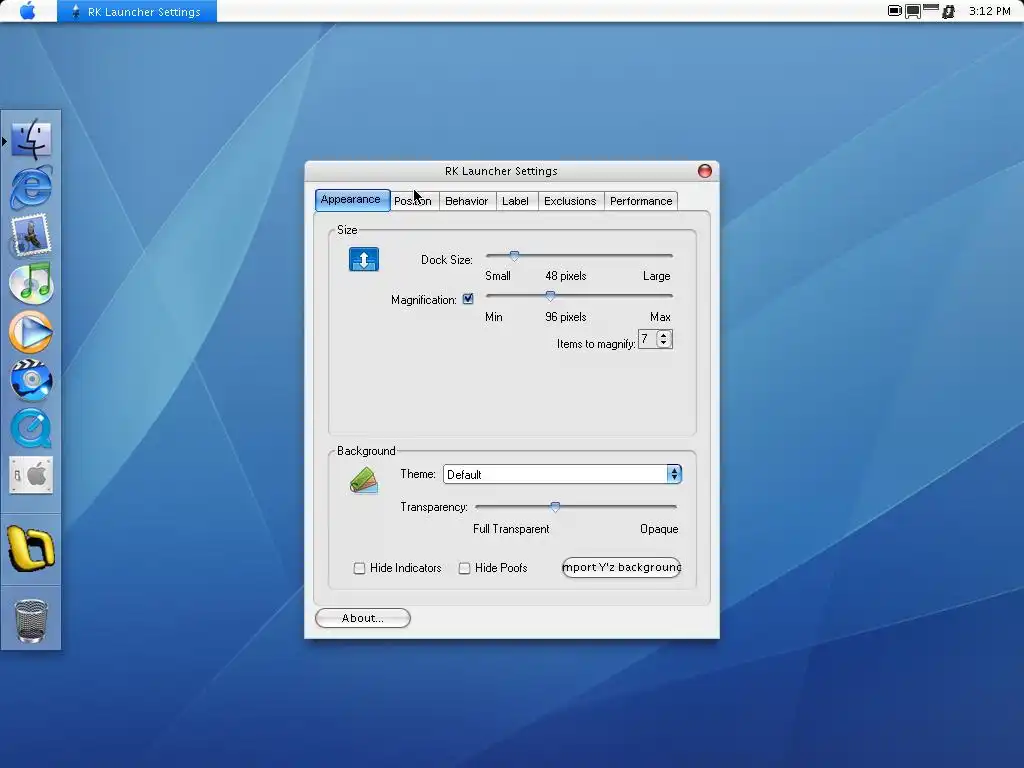Open System Preferences apple switch icon

31,475
